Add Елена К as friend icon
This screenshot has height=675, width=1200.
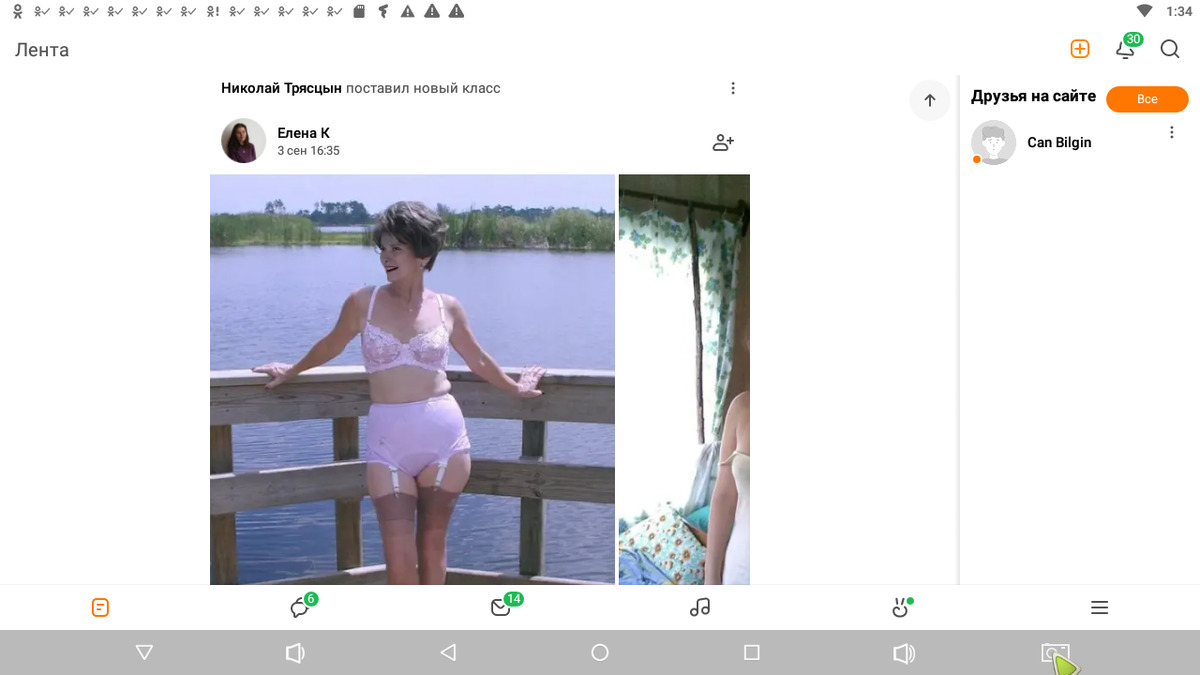pyautogui.click(x=723, y=142)
